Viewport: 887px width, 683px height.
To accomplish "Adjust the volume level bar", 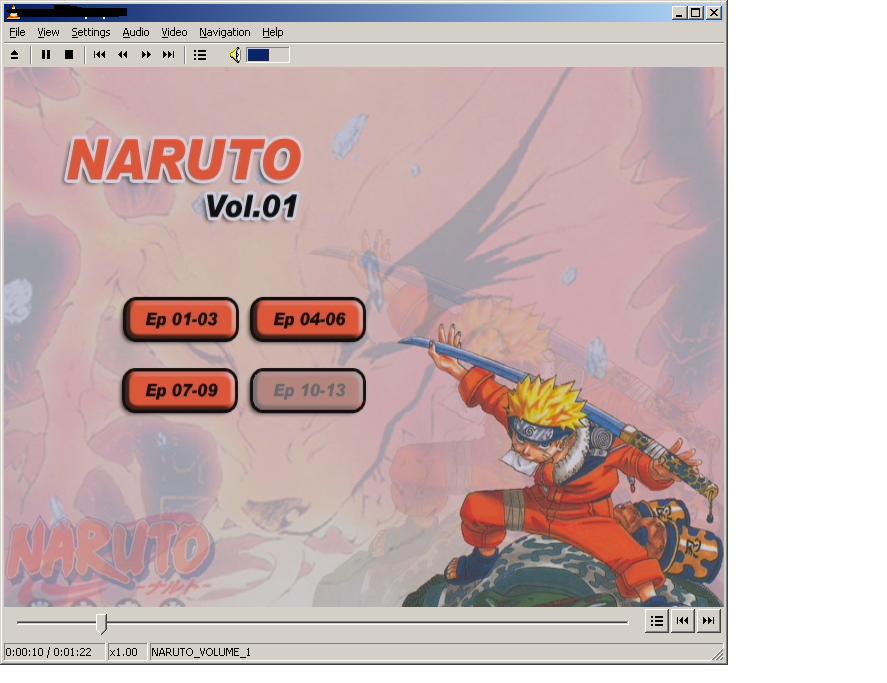I will (x=268, y=55).
